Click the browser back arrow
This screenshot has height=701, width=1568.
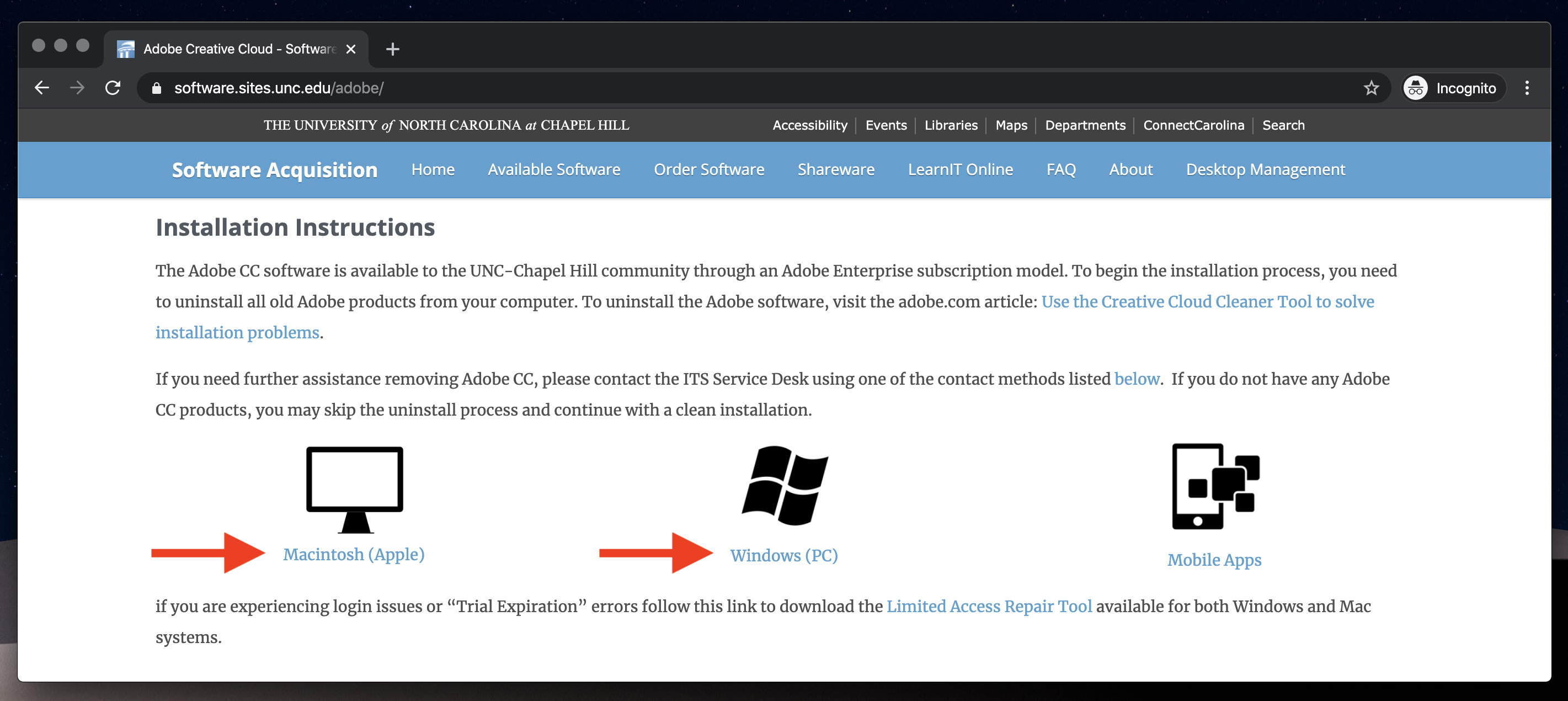[41, 88]
